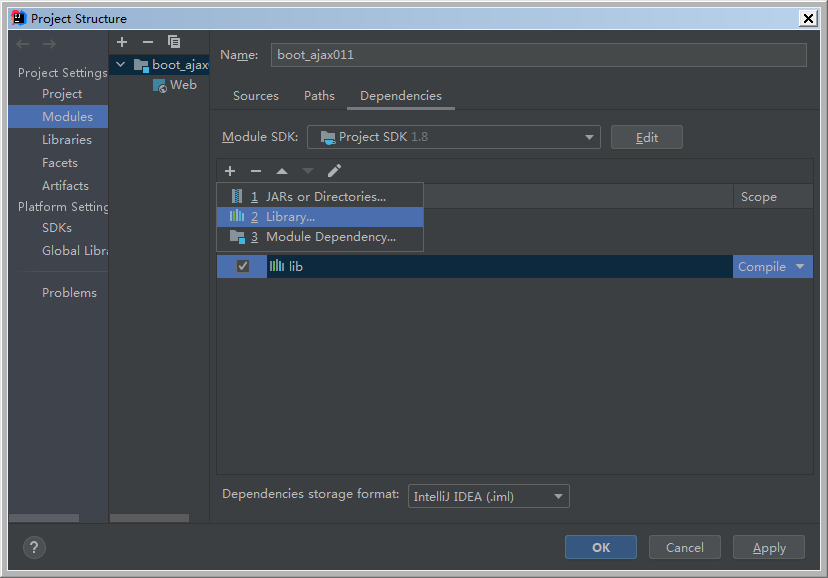
Task: Click the add module plus icon
Action: pyautogui.click(x=122, y=42)
